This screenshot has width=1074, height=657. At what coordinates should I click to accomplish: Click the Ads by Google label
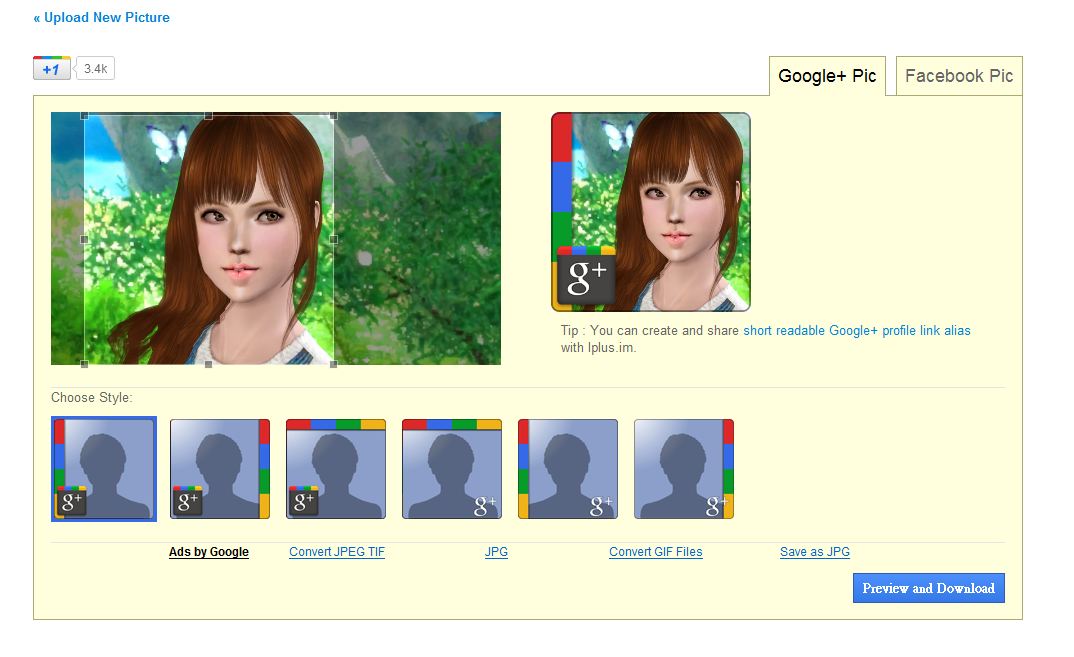(209, 552)
